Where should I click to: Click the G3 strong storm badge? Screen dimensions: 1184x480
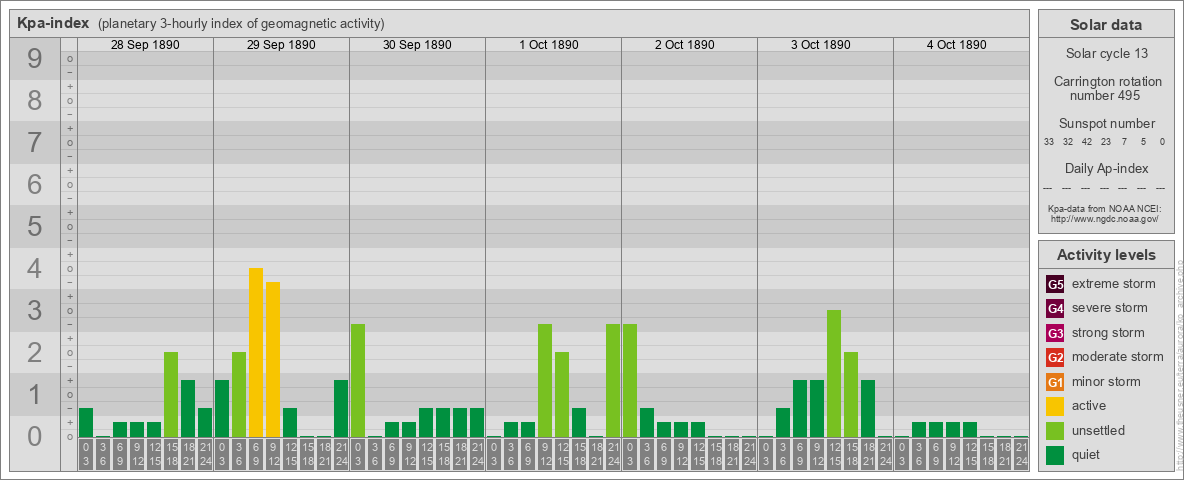pos(1055,333)
